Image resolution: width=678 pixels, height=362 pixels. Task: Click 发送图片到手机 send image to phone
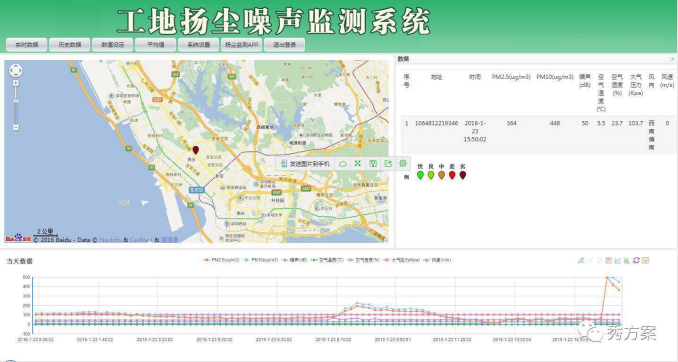click(x=305, y=163)
